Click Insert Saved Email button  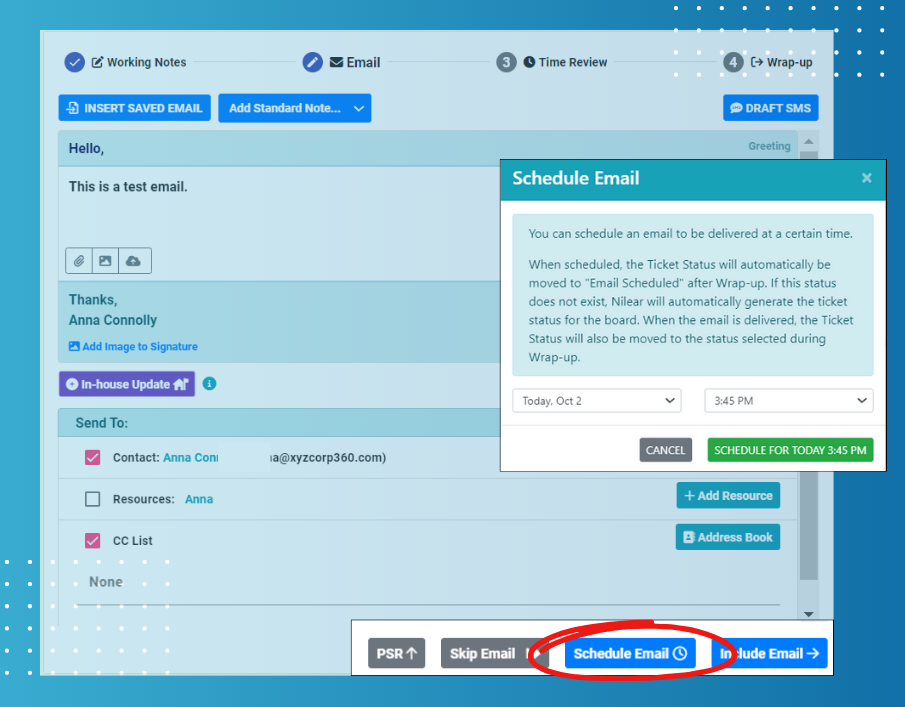135,108
